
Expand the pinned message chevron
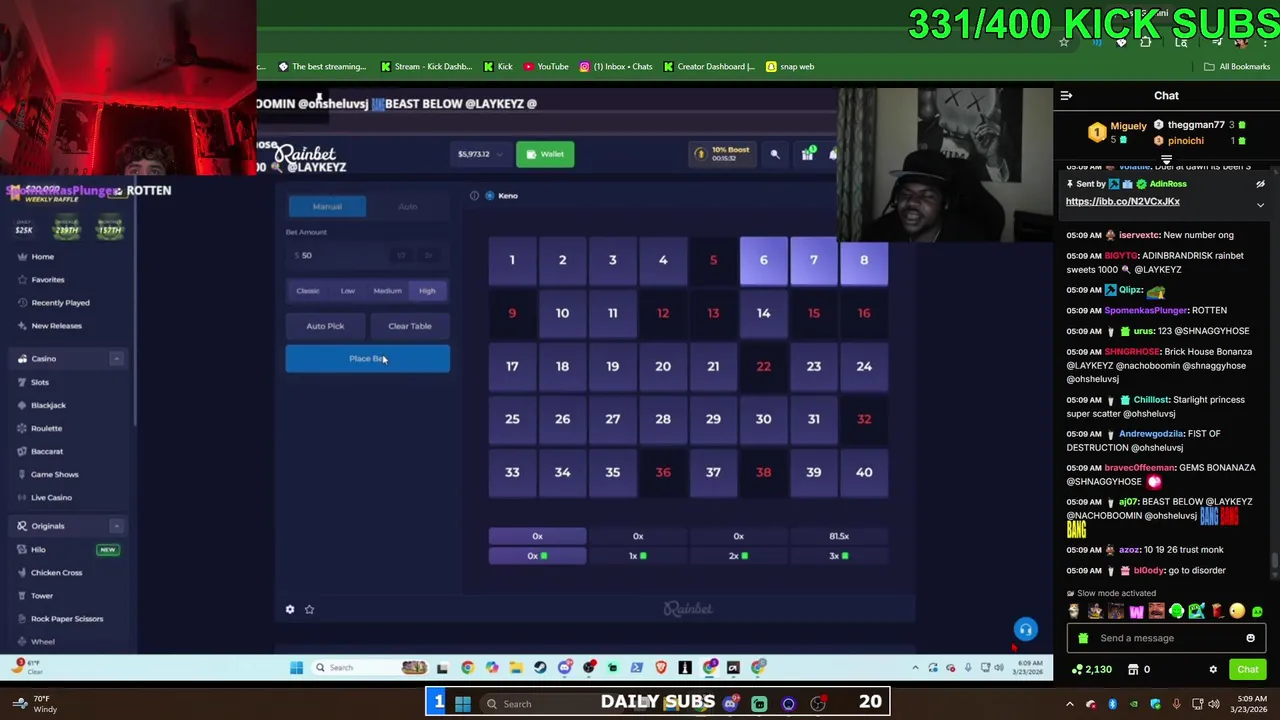1260,204
